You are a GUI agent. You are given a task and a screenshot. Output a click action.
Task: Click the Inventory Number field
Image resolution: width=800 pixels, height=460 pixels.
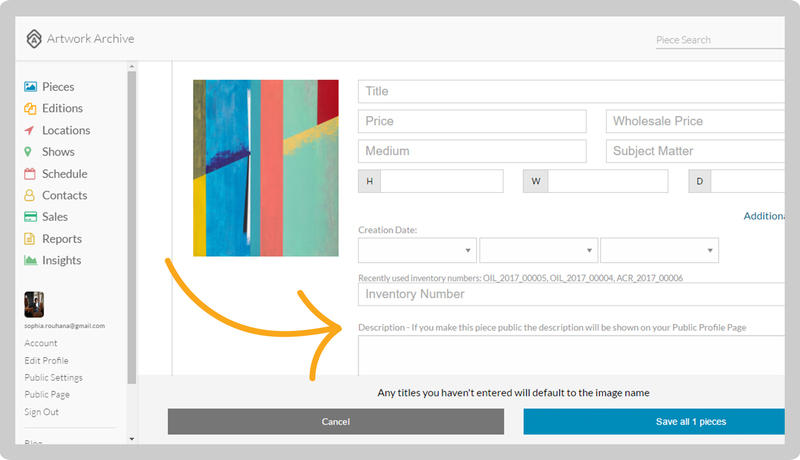pos(571,294)
